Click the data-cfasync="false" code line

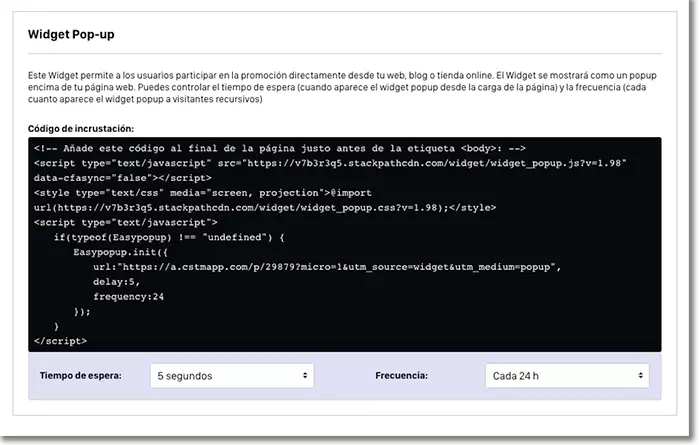pos(123,178)
